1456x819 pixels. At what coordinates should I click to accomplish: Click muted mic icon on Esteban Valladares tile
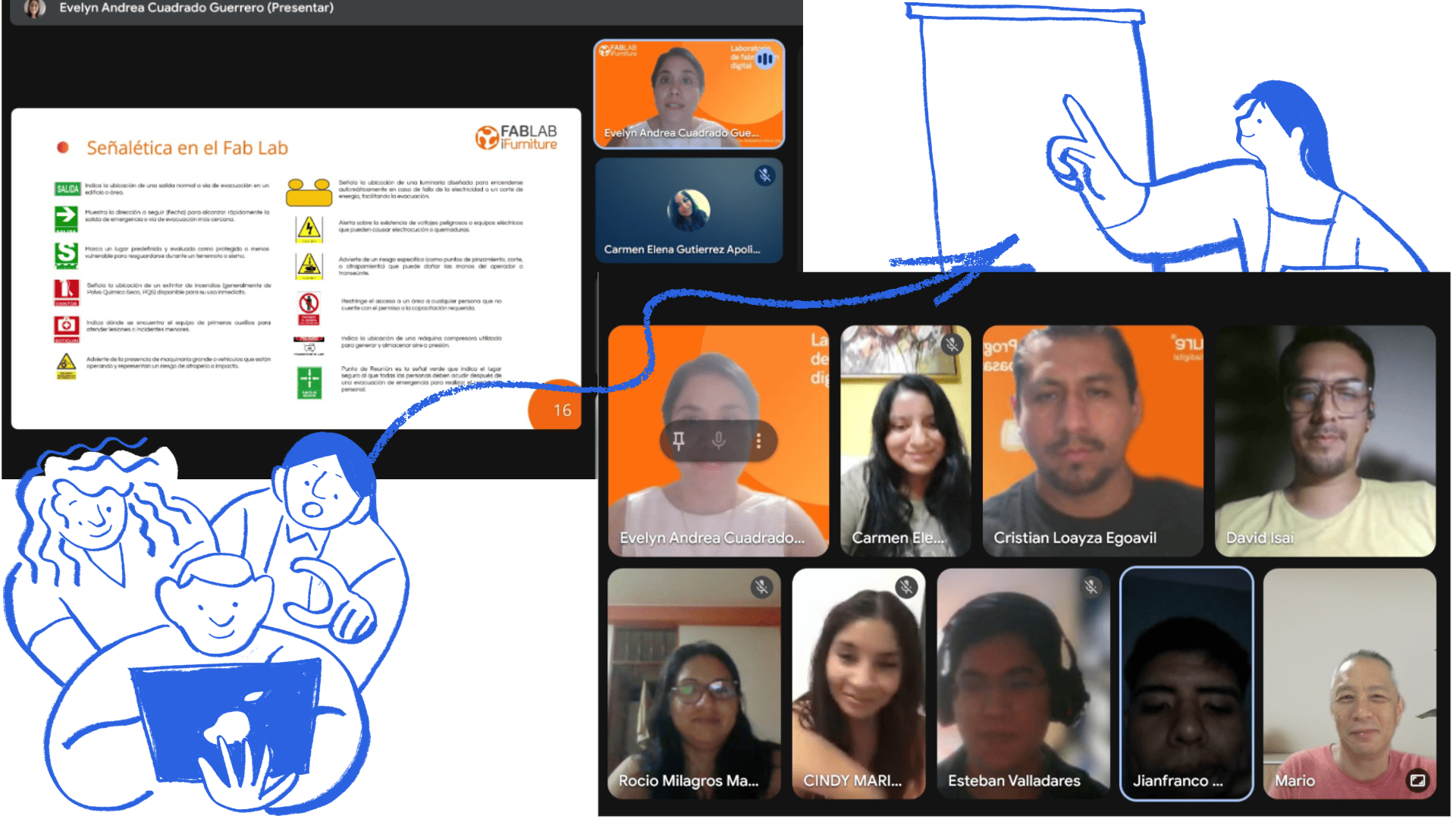pyautogui.click(x=1091, y=587)
